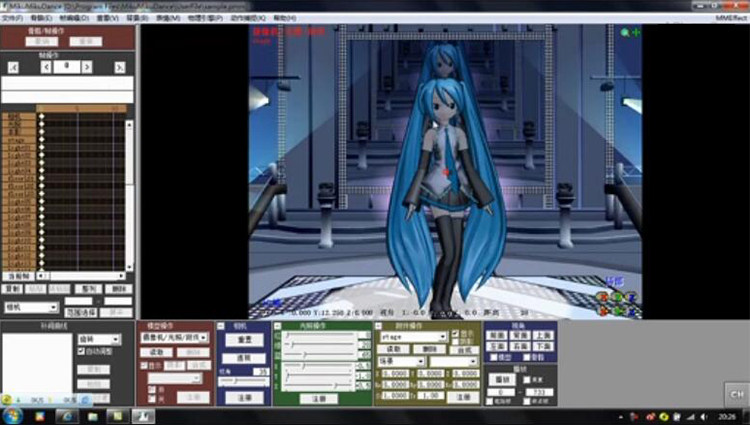Click the upper X axis rotate icon
Screen dimensions: 750x425
click(x=604, y=297)
